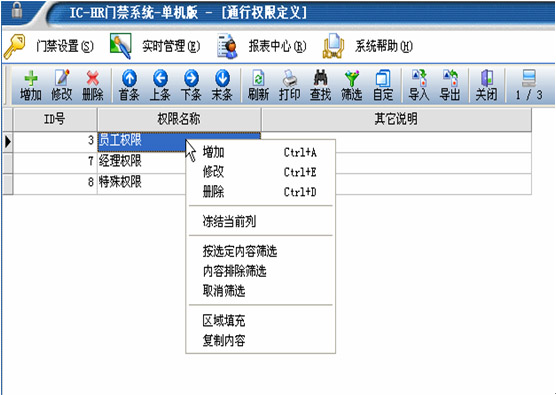Click ID cell with value 8

tap(55, 183)
